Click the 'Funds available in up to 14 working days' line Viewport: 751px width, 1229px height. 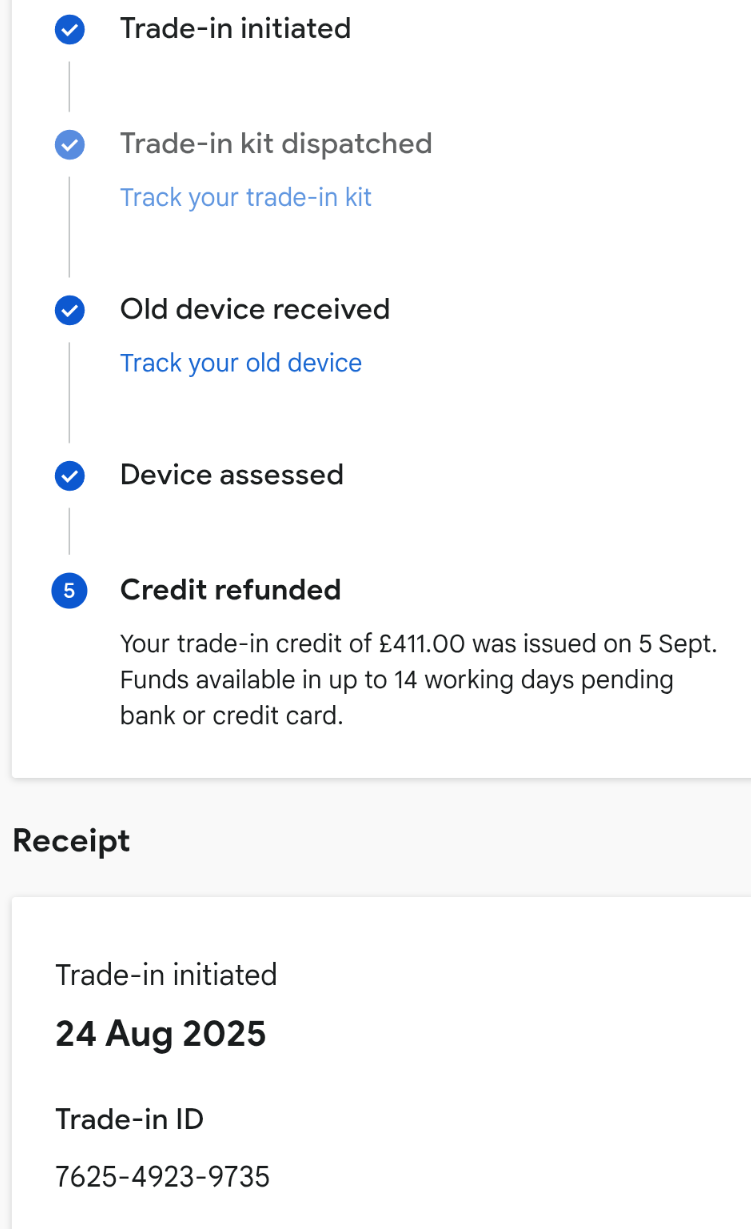(x=396, y=680)
